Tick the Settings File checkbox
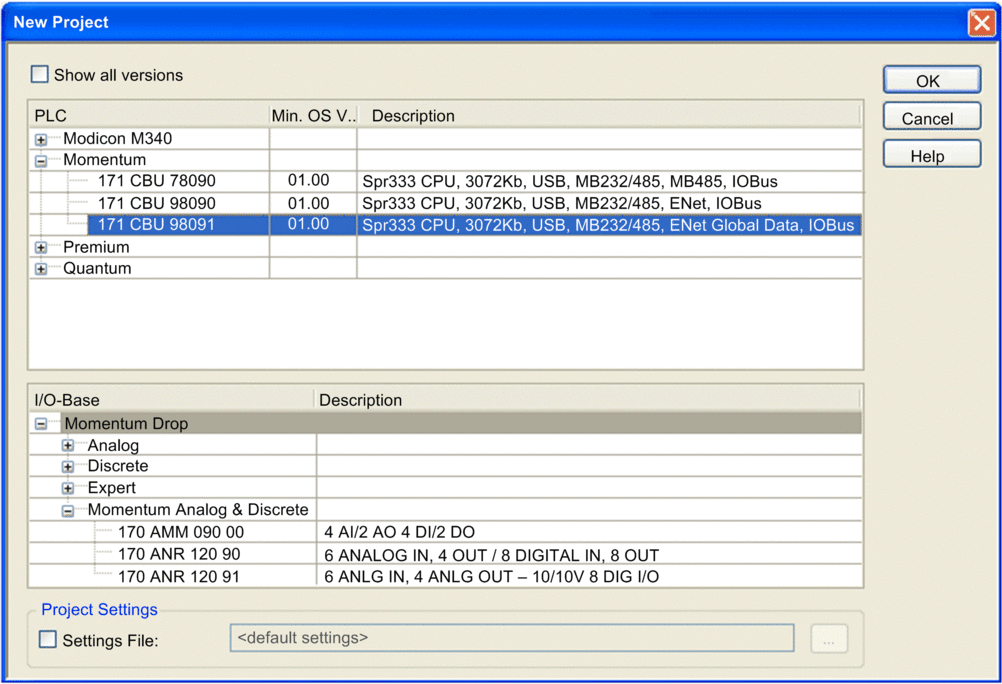 pos(48,639)
